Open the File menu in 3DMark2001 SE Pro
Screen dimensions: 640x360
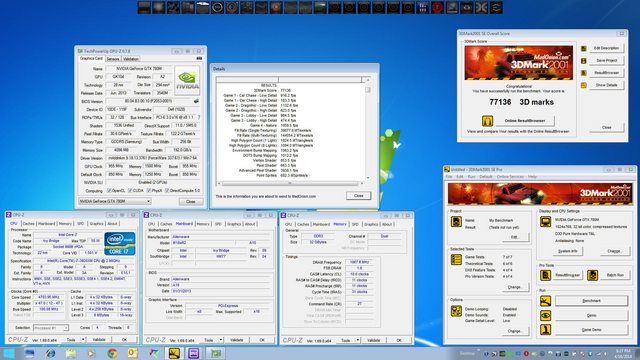click(449, 177)
